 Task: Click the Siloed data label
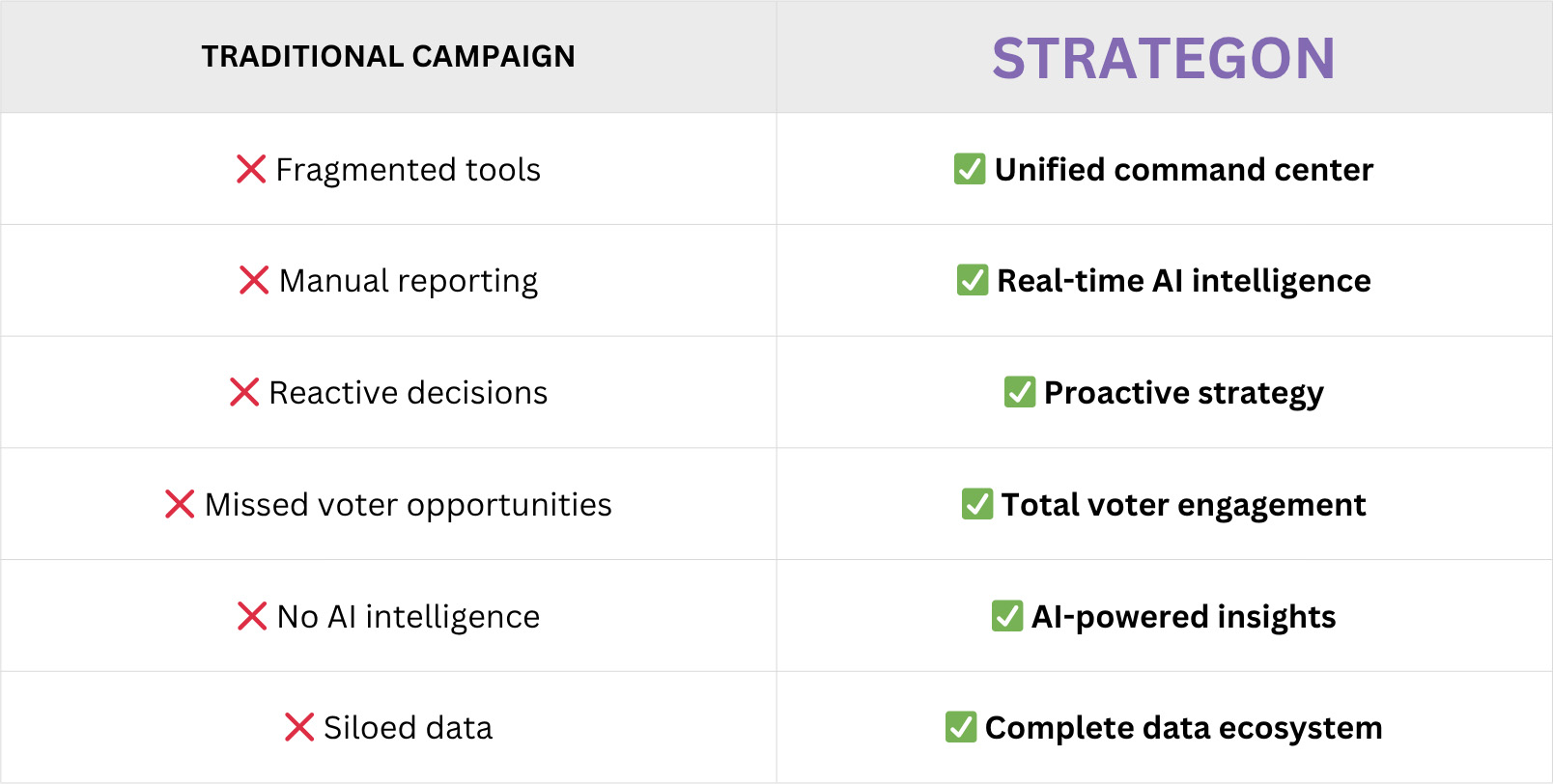[x=409, y=727]
